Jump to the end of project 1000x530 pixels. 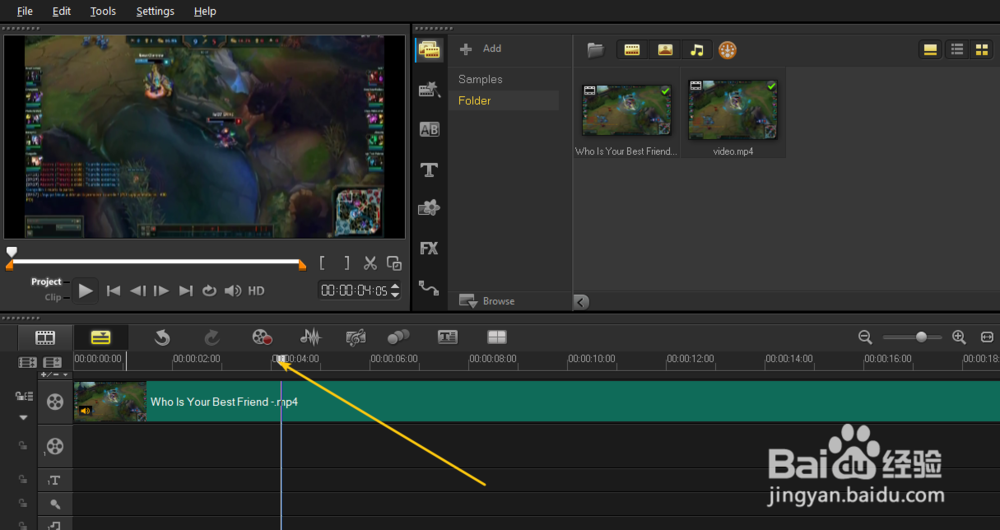186,291
